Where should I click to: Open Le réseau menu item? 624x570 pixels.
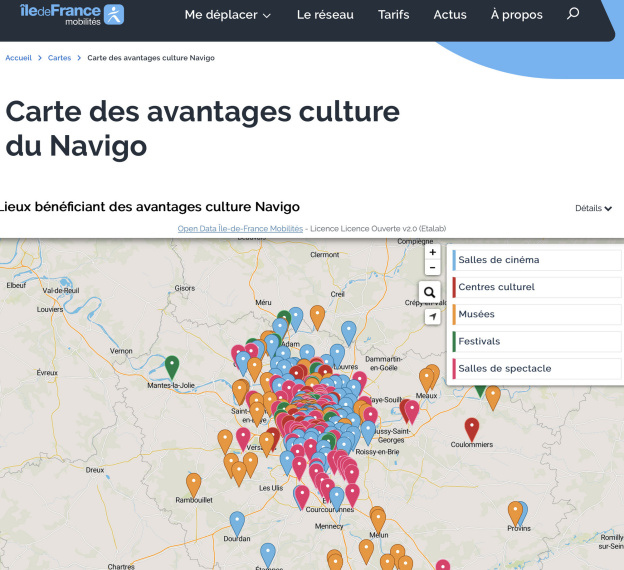point(325,15)
